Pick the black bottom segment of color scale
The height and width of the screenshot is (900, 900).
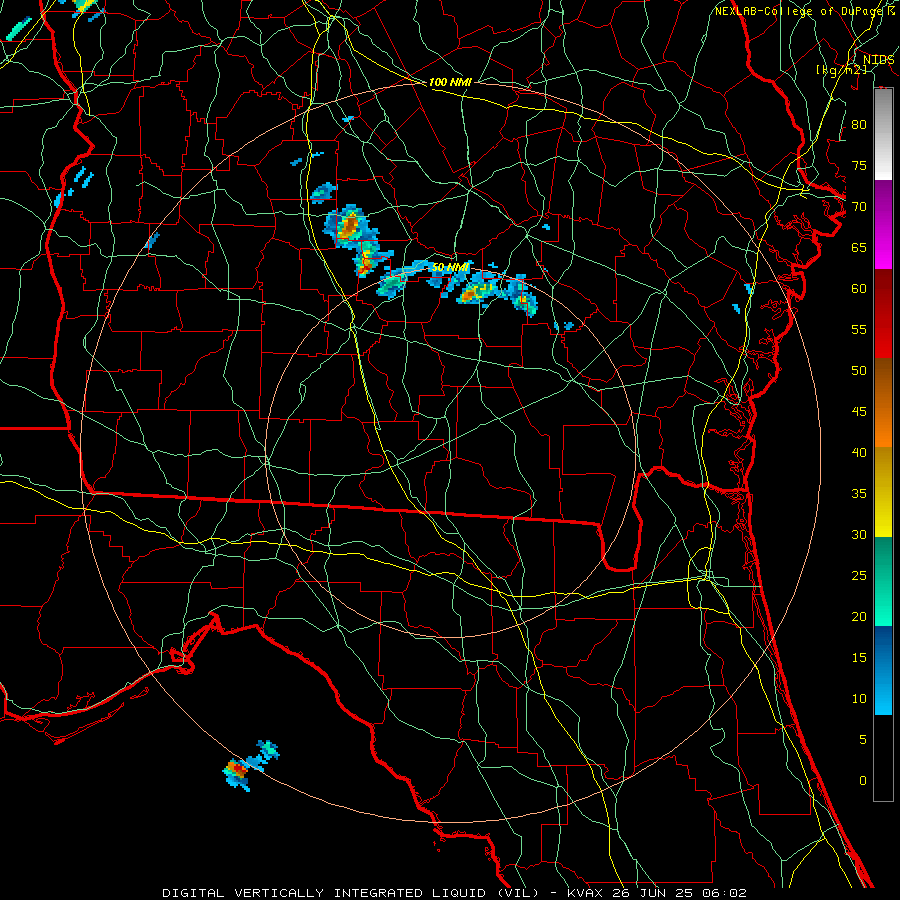[883, 758]
